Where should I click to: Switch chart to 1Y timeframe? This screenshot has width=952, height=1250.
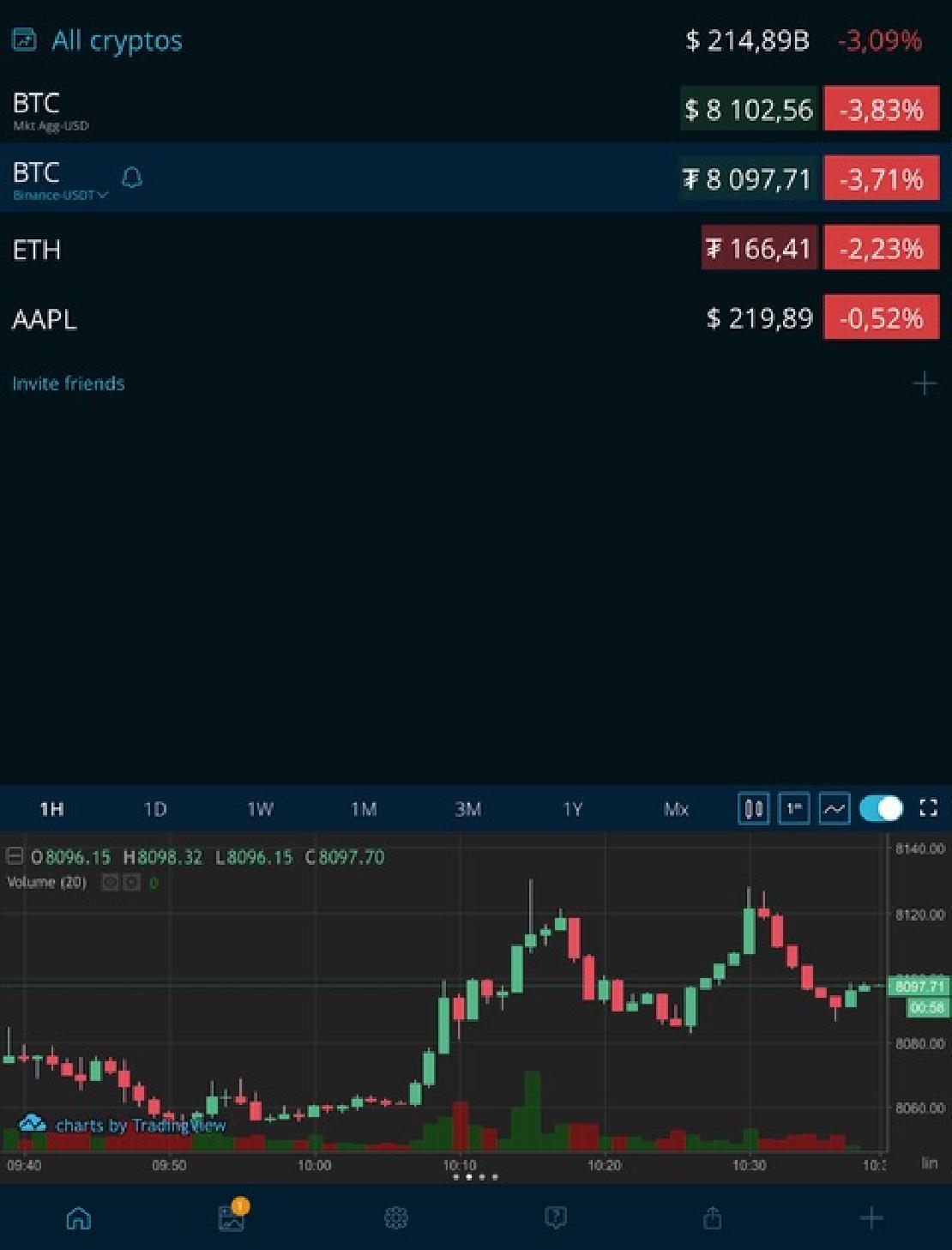[572, 809]
